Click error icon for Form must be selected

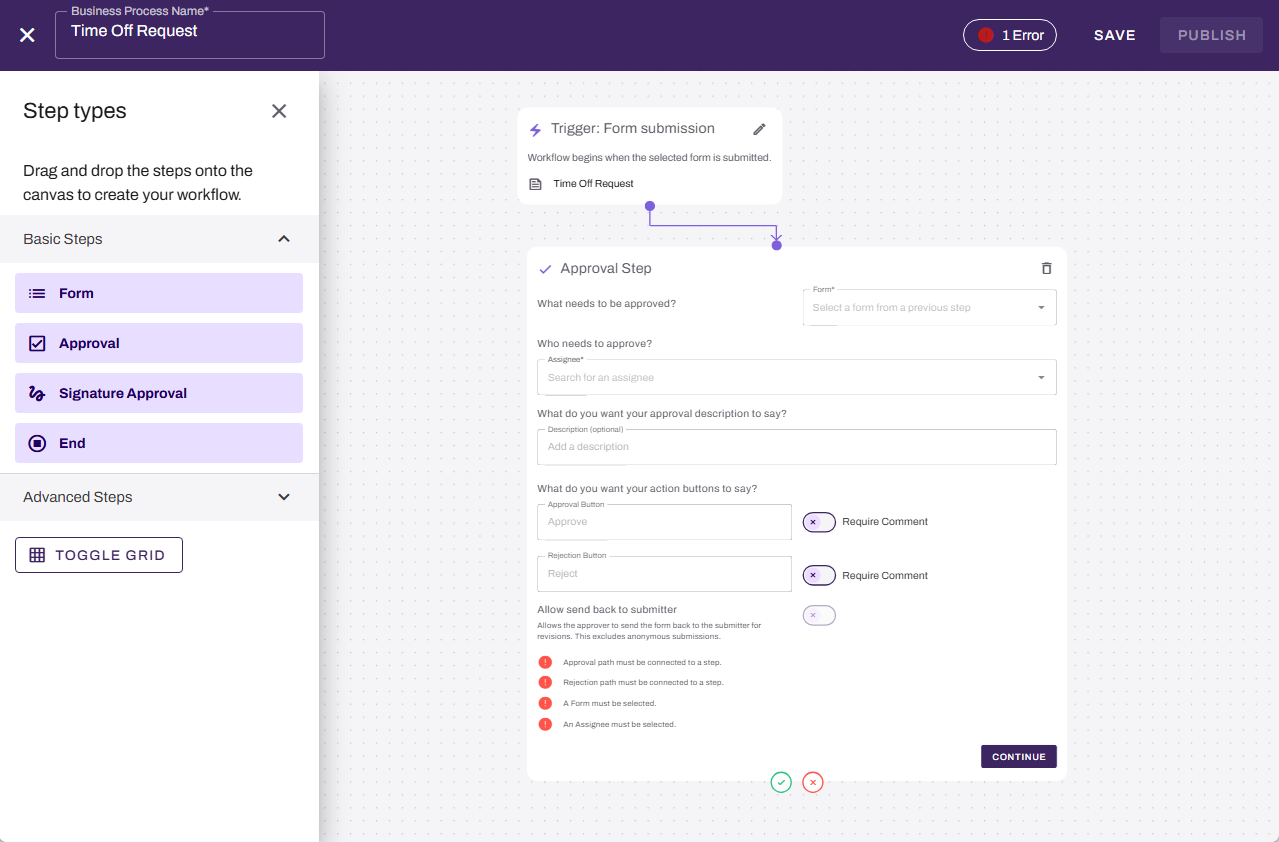click(545, 703)
